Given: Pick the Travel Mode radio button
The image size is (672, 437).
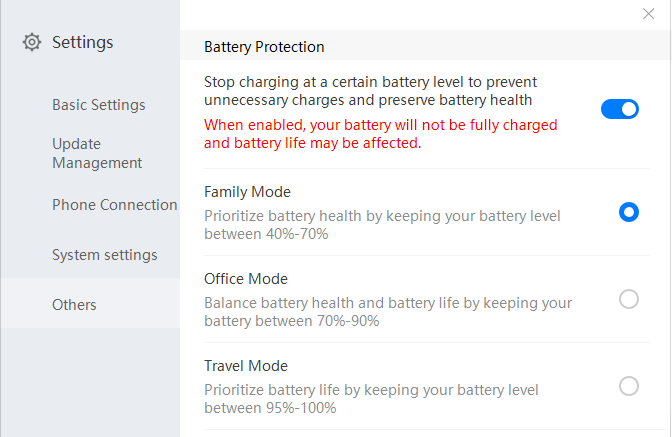Looking at the screenshot, I should [629, 386].
